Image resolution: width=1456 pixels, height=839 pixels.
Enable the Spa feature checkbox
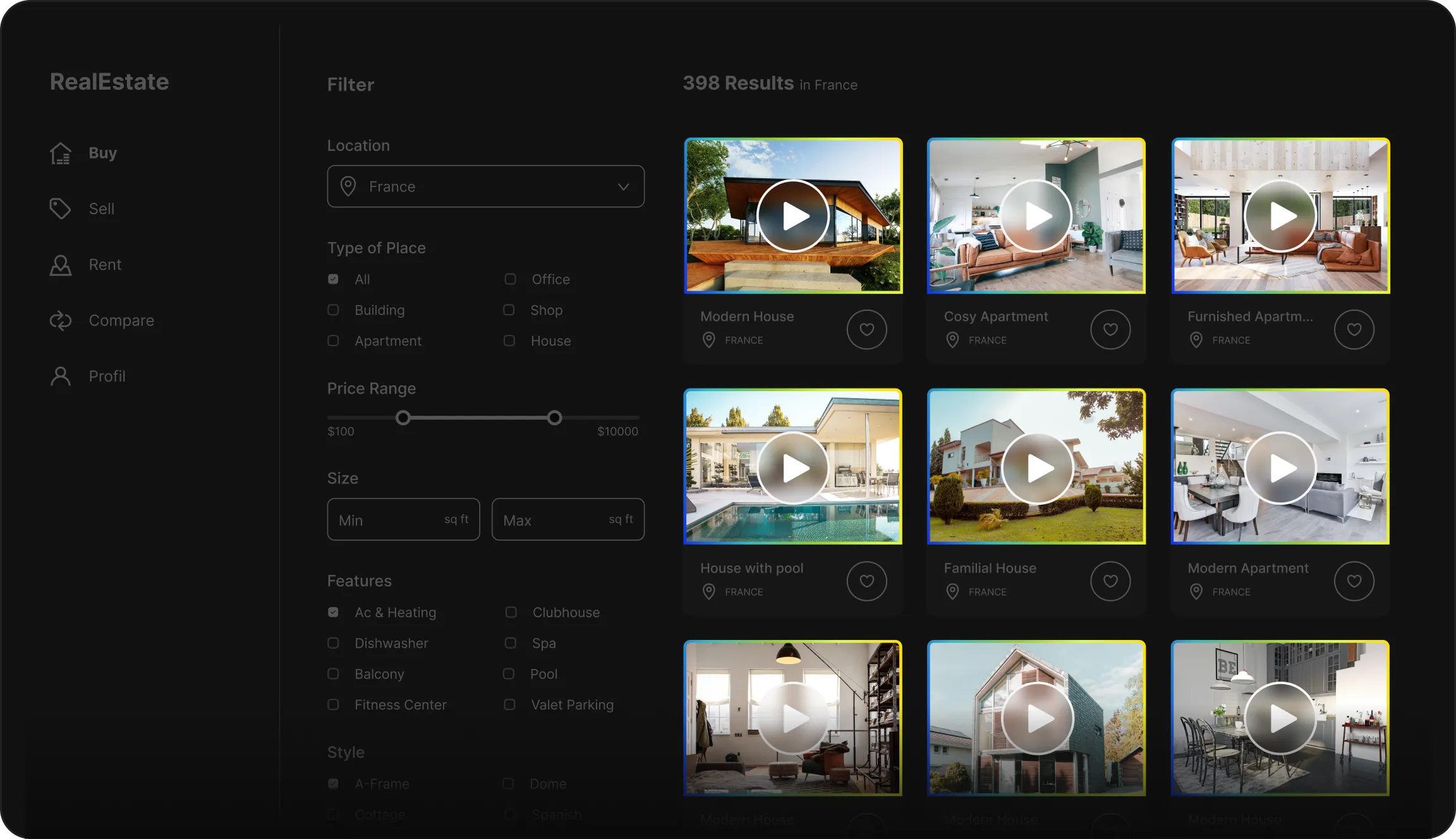(511, 643)
